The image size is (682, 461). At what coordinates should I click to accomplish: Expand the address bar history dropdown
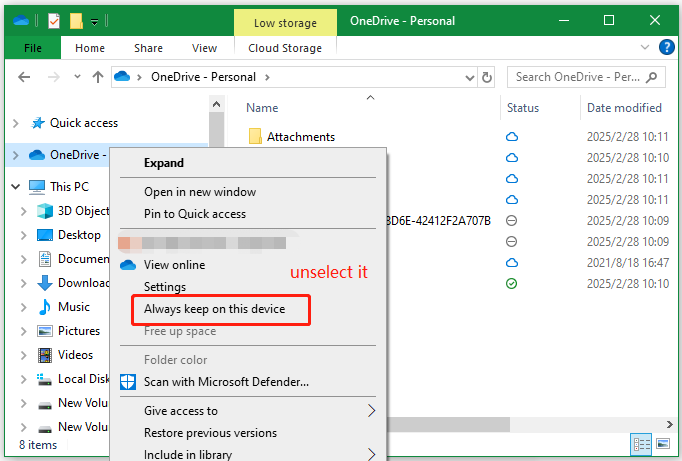[x=470, y=78]
